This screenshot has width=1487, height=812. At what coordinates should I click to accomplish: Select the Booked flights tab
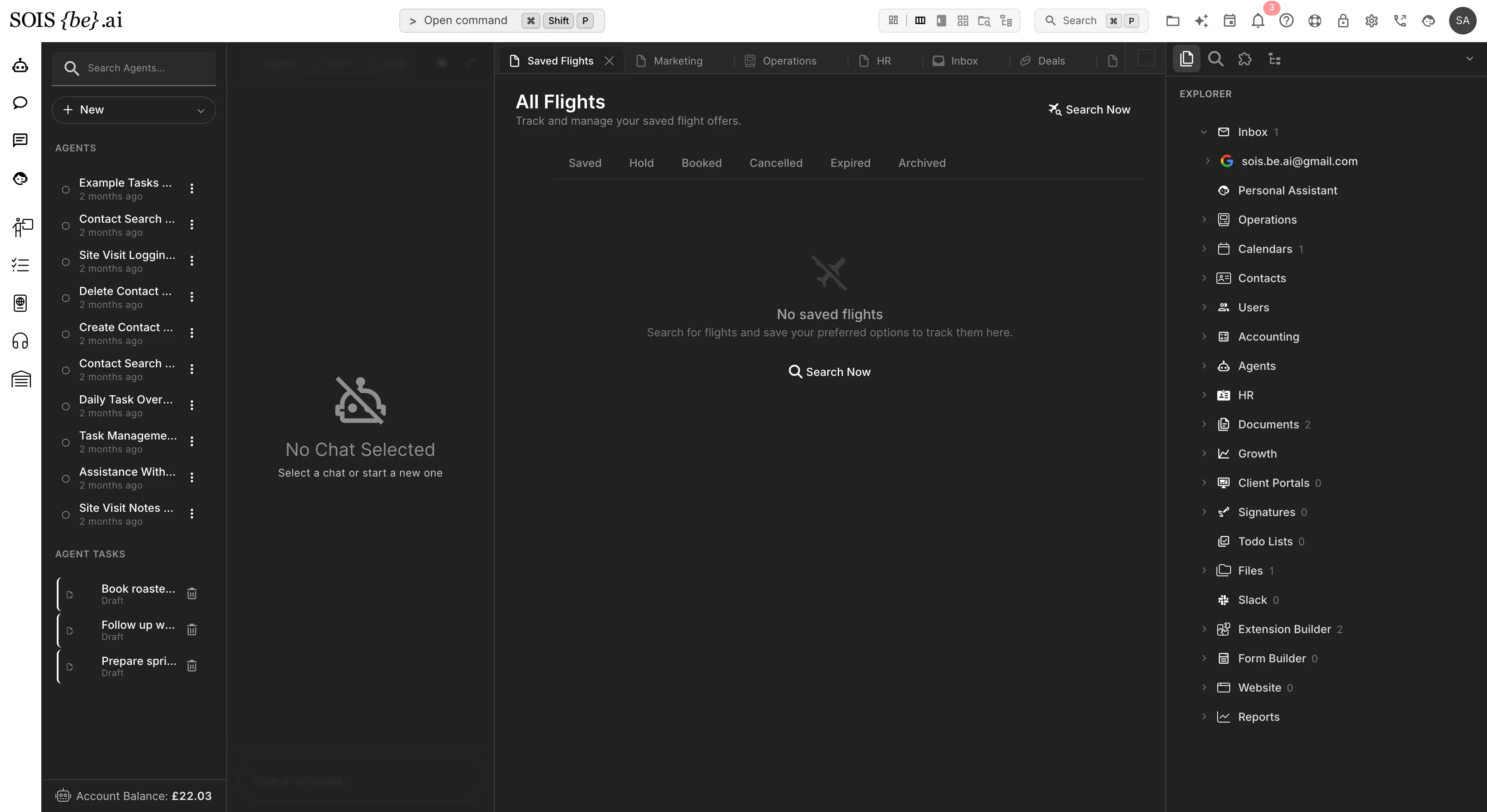[701, 163]
